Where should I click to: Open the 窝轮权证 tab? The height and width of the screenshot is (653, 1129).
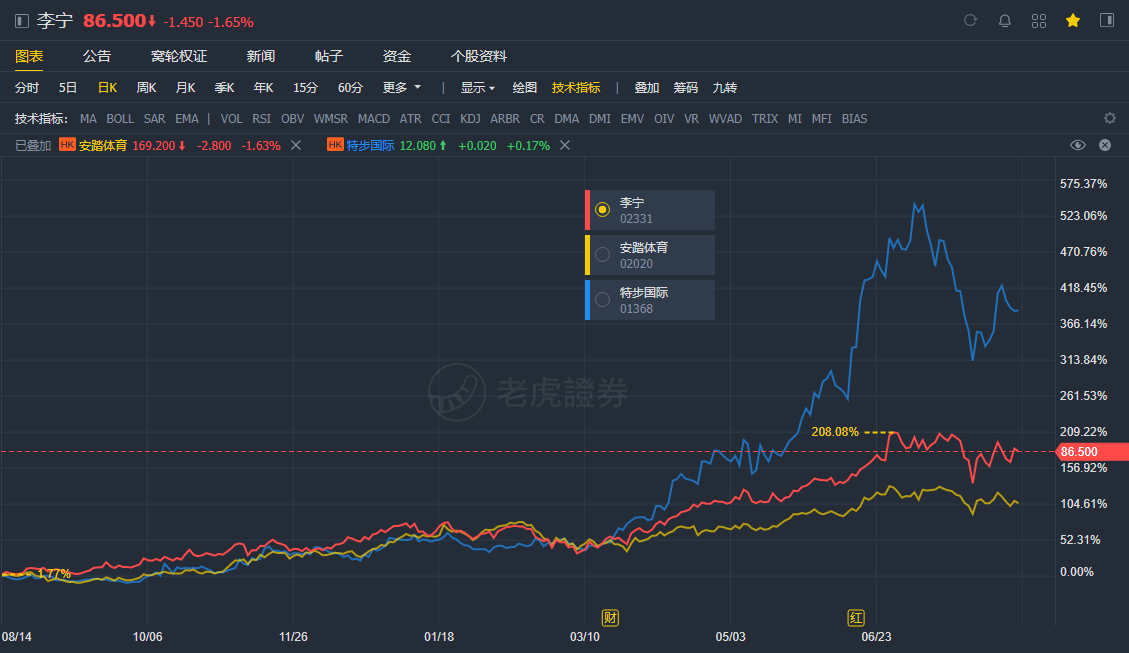pyautogui.click(x=179, y=56)
